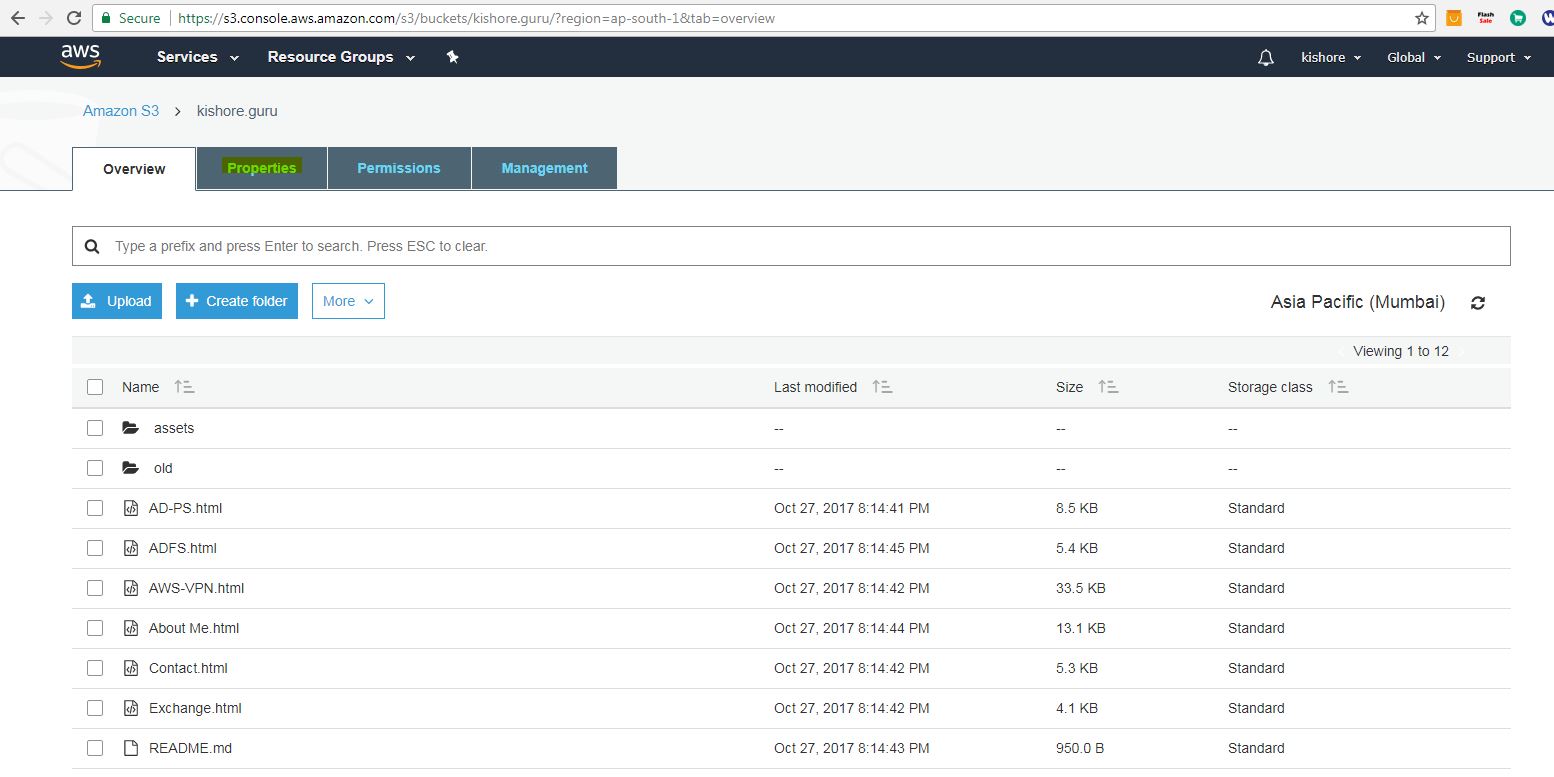Click the pin shortcut icon in navbar
This screenshot has height=777, width=1554.
coord(452,57)
